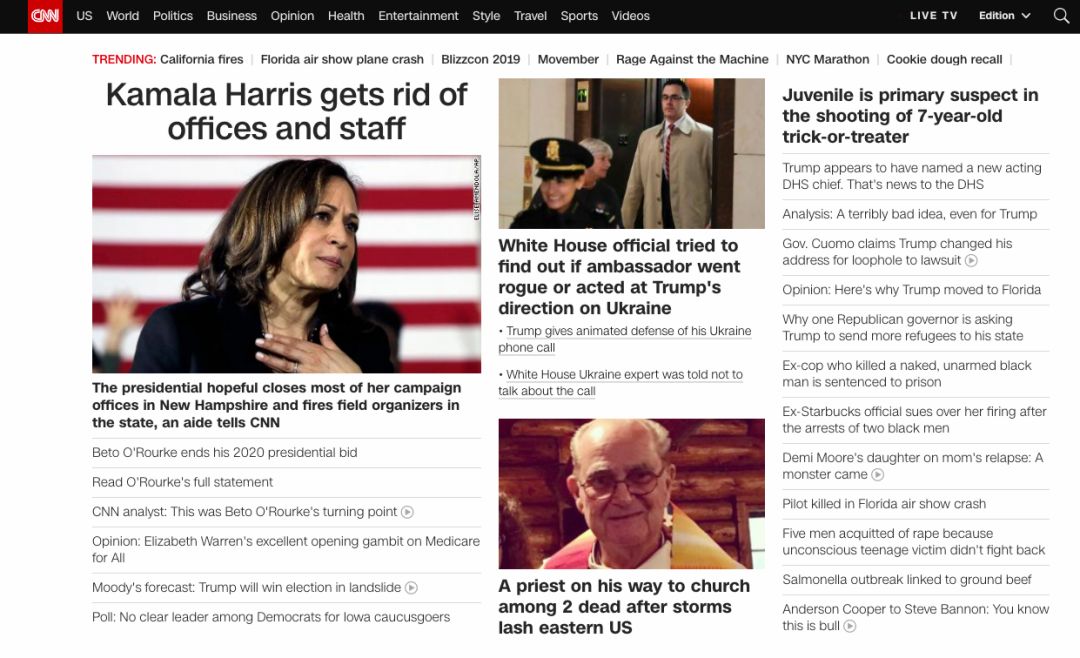Image resolution: width=1080 pixels, height=658 pixels.
Task: Open priest among 2 dead after storms headline
Action: [x=624, y=606]
